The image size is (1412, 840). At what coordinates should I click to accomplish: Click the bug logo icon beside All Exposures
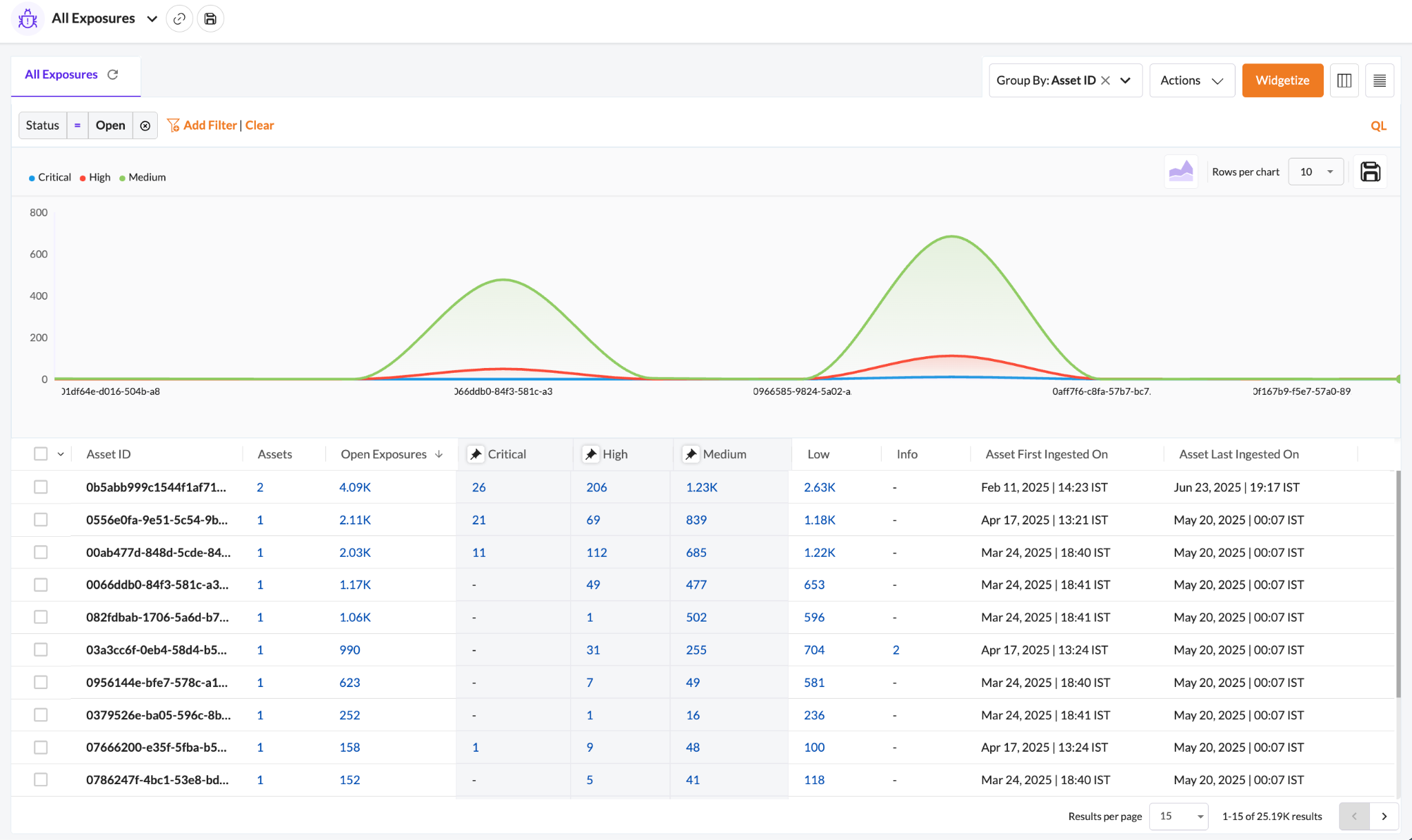pos(28,19)
